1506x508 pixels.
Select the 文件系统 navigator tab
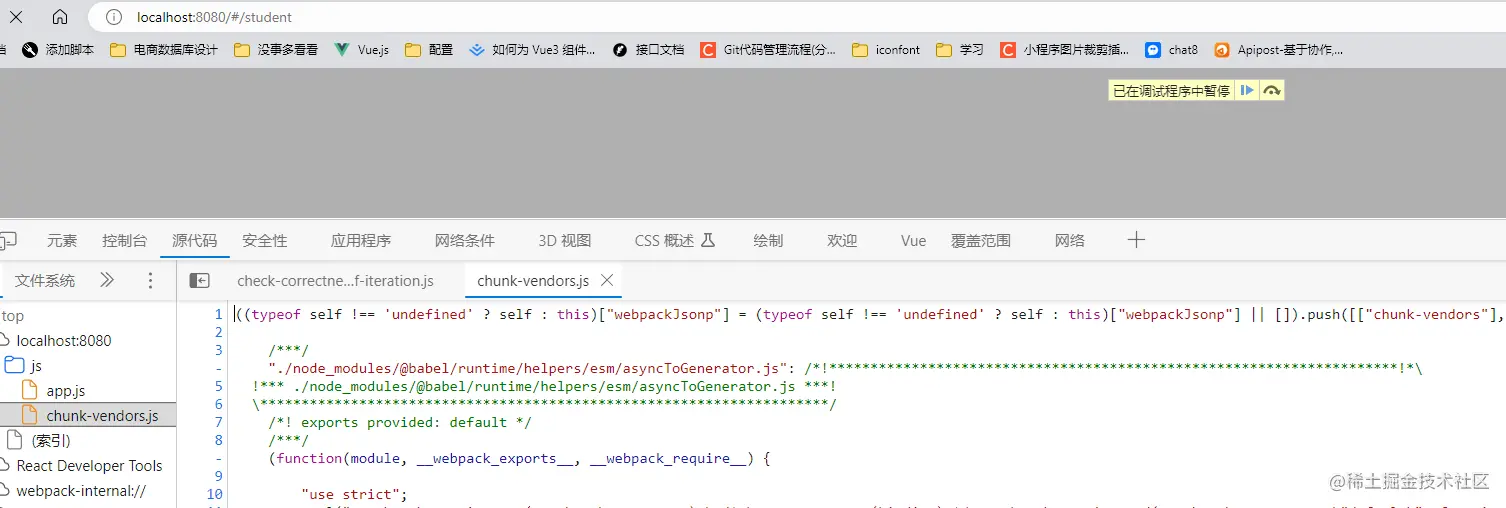[x=45, y=280]
